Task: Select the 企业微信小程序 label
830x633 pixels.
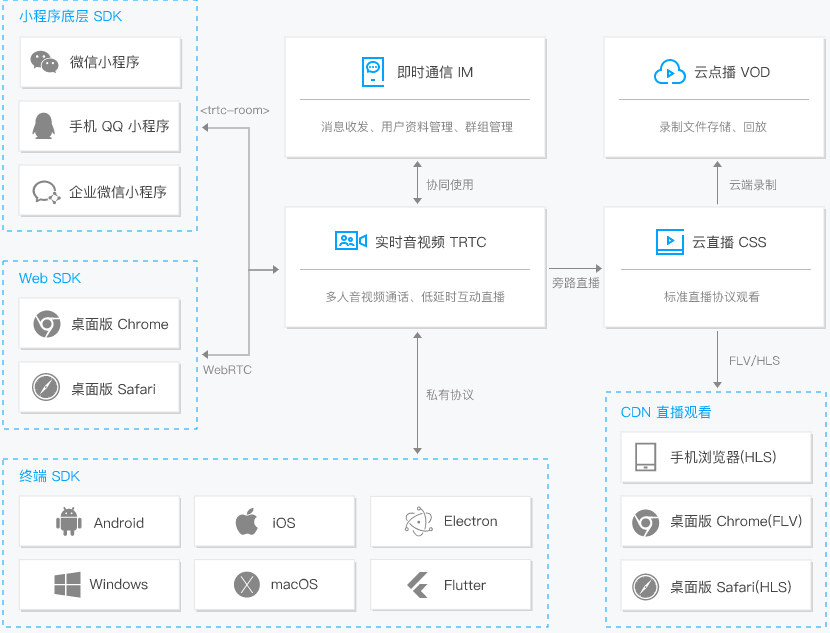Action: tap(118, 192)
